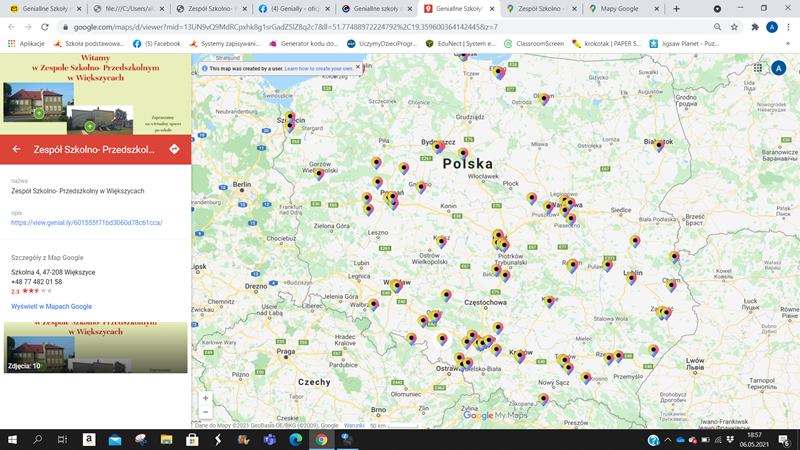Viewport: 800px width, 450px height.
Task: Click the directions icon in the red header
Action: click(174, 149)
